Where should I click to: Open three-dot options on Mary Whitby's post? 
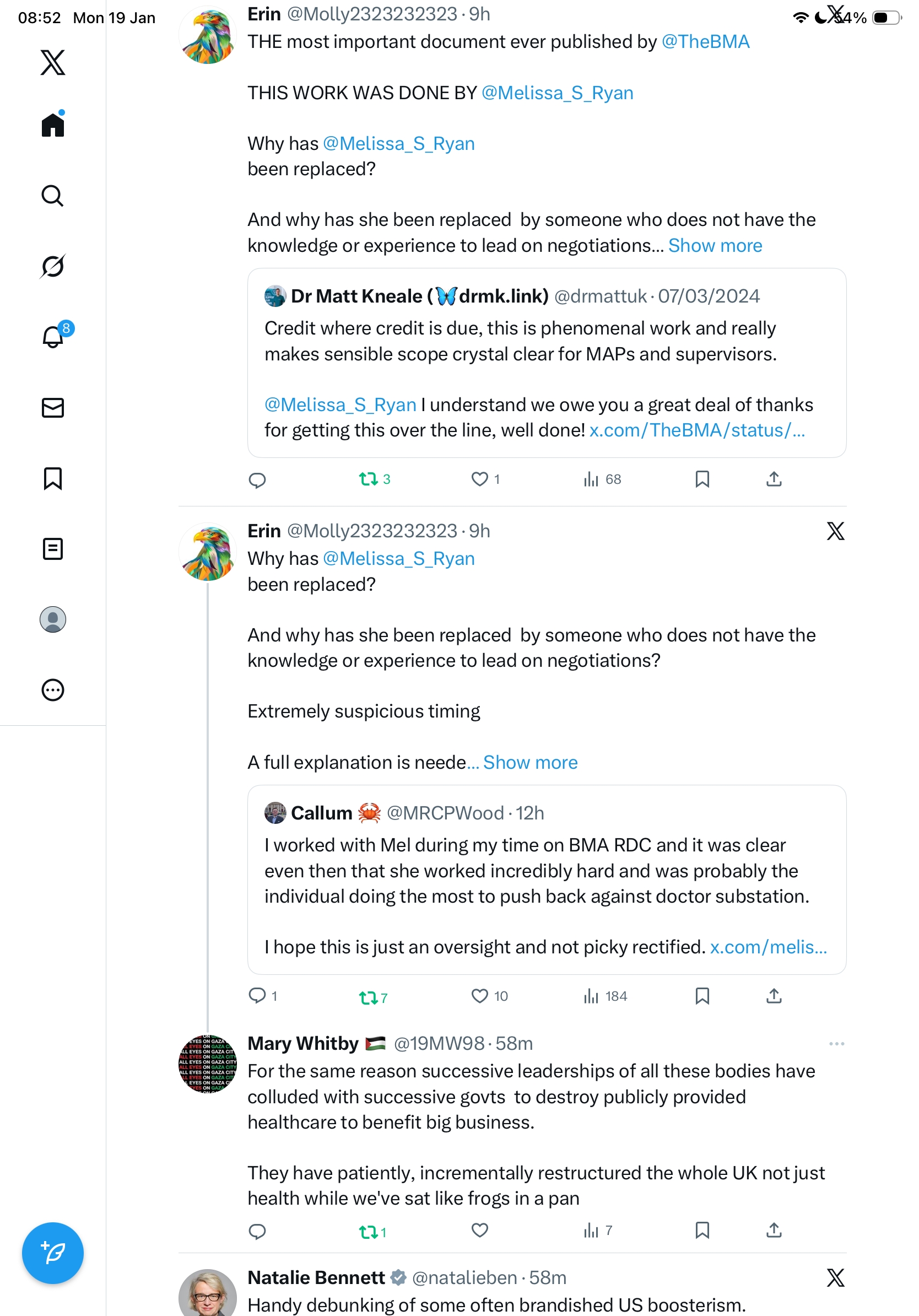click(836, 1044)
